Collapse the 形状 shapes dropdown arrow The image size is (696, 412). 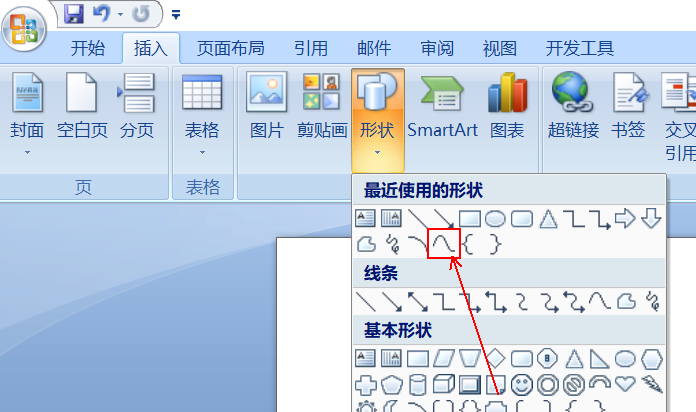point(377,153)
